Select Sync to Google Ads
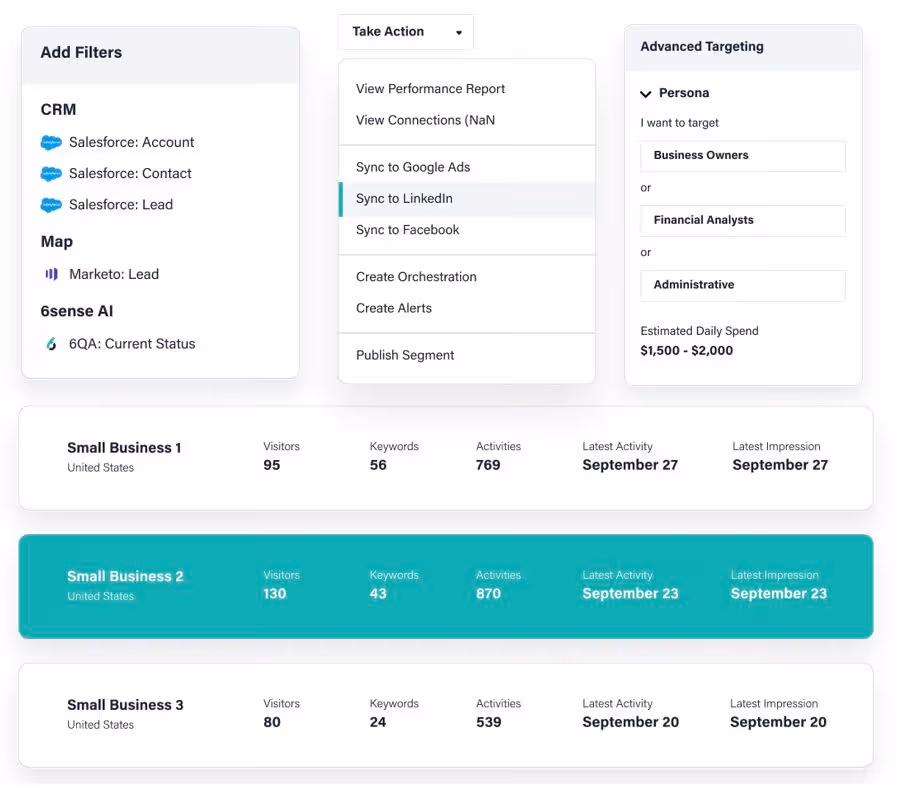Image resolution: width=912 pixels, height=790 pixels. pos(413,168)
